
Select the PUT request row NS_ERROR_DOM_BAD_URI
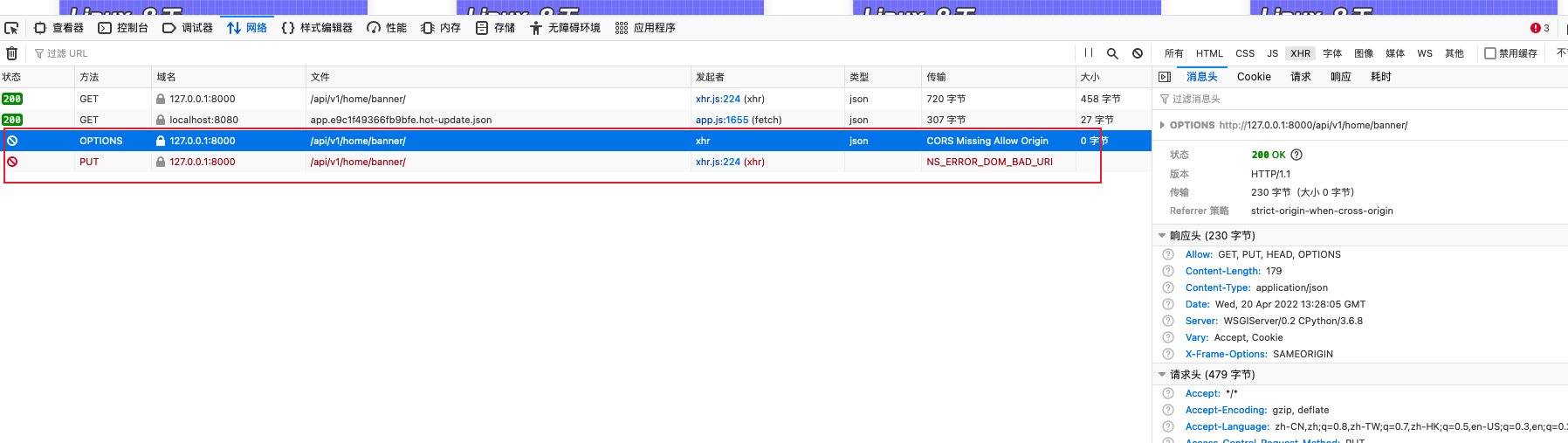coord(575,162)
